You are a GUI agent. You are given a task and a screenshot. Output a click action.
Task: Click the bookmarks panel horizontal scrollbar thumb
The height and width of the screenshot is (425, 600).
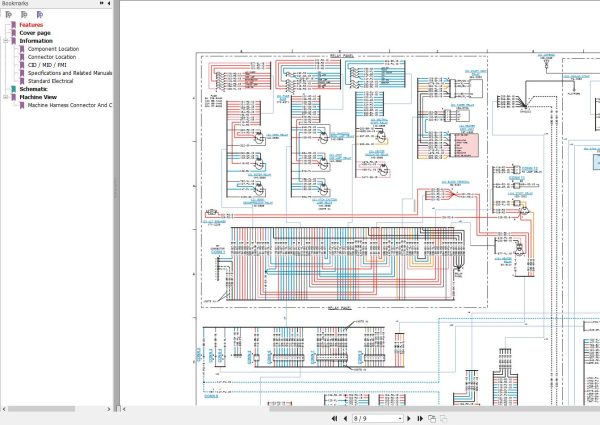(x=41, y=409)
